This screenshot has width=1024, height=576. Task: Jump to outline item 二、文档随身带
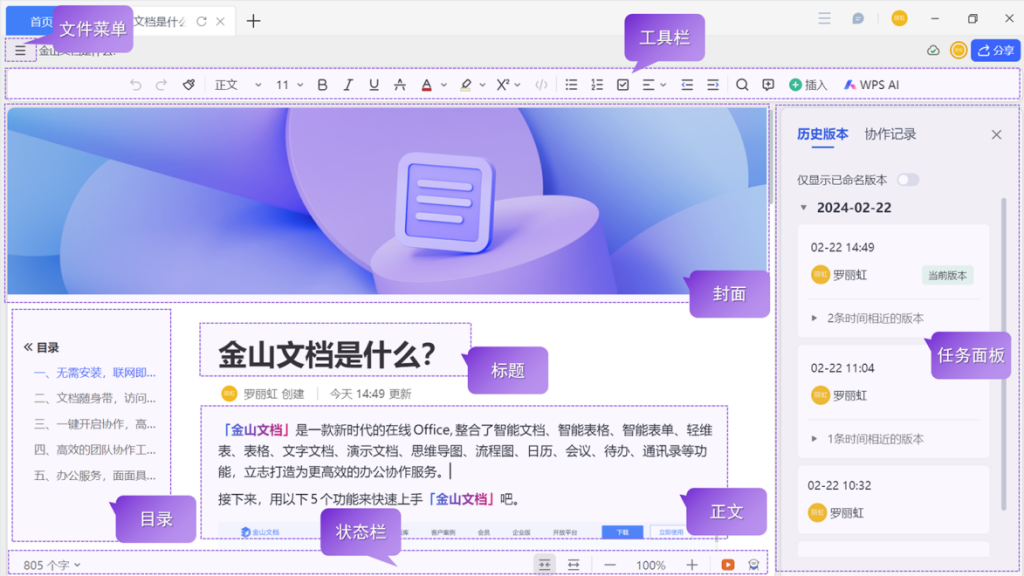95,398
